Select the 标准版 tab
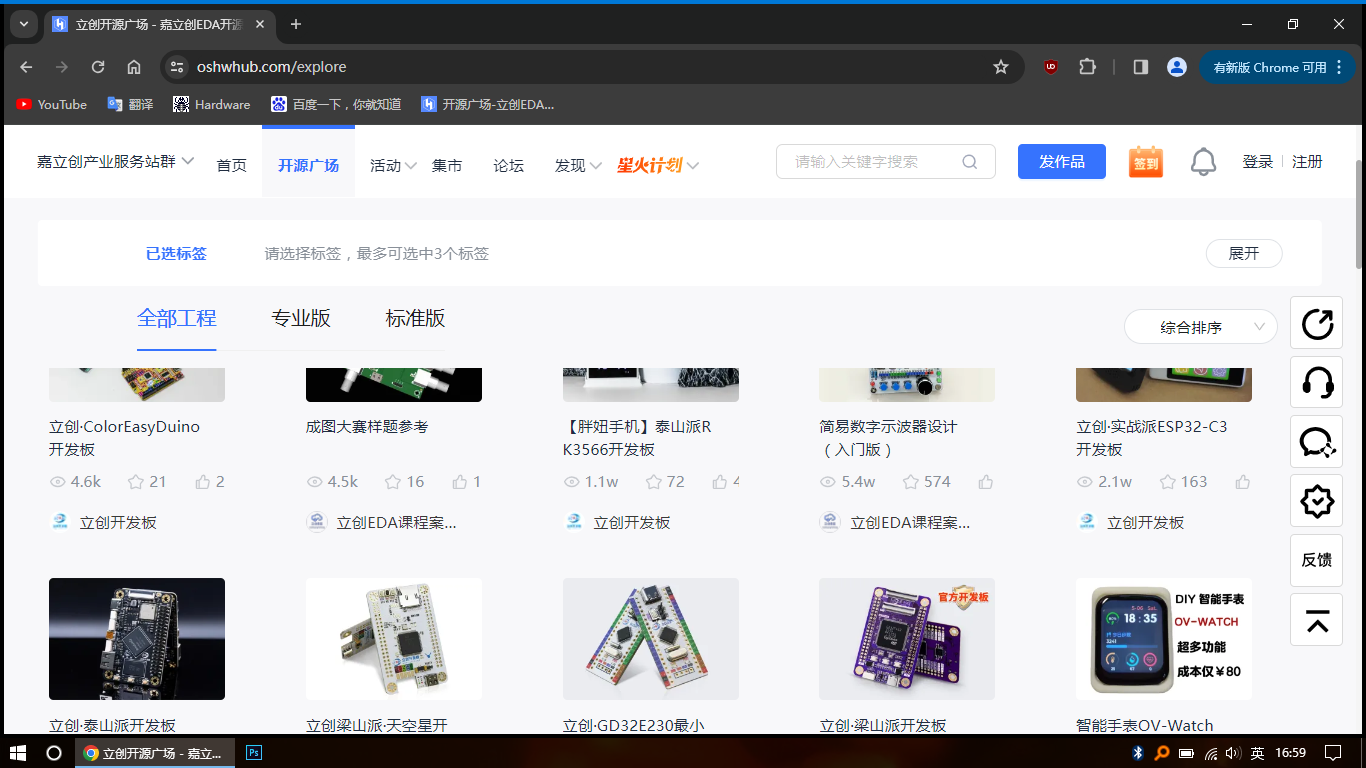The width and height of the screenshot is (1366, 768). pos(415,319)
